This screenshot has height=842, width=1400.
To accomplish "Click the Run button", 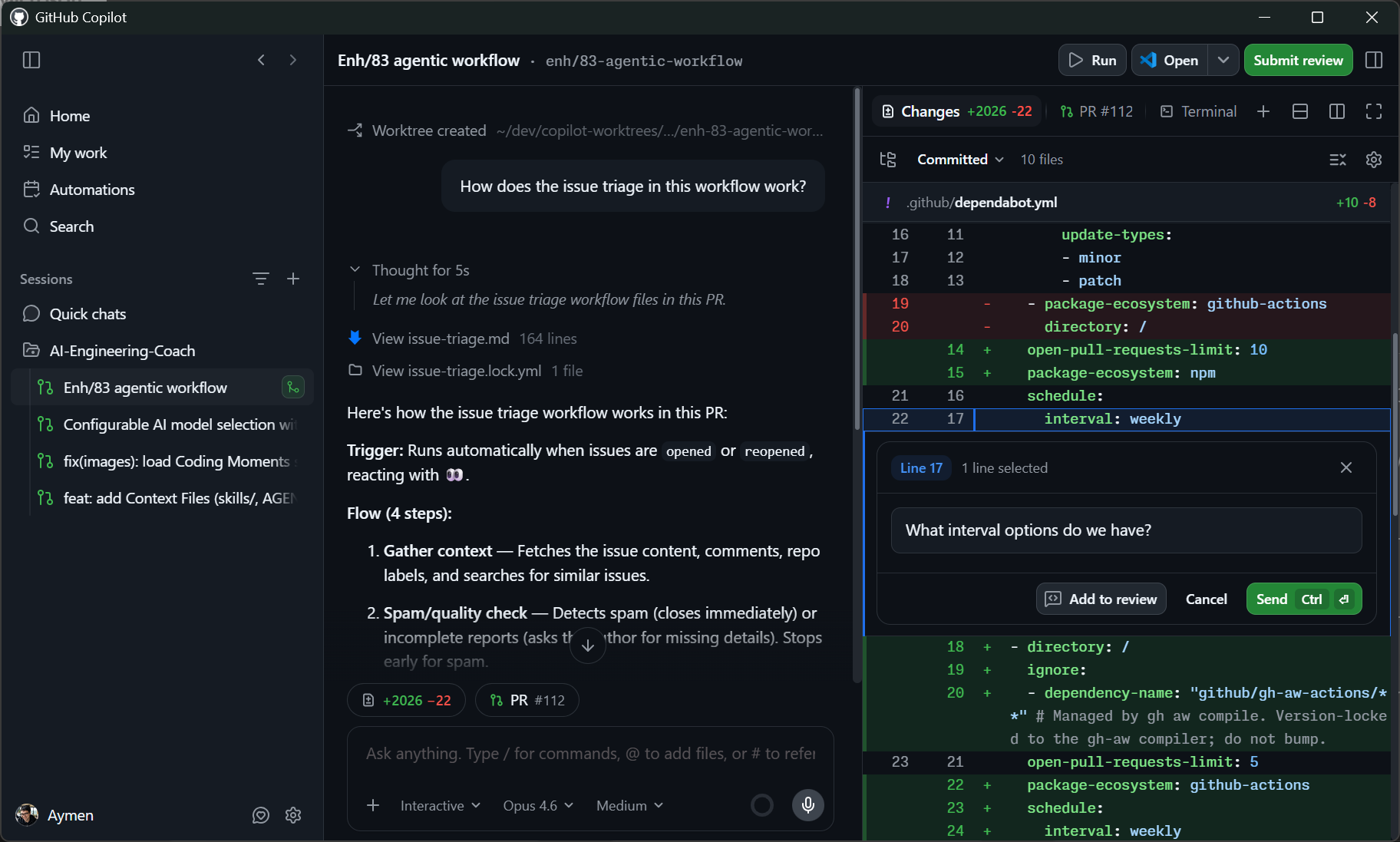I will click(1092, 60).
